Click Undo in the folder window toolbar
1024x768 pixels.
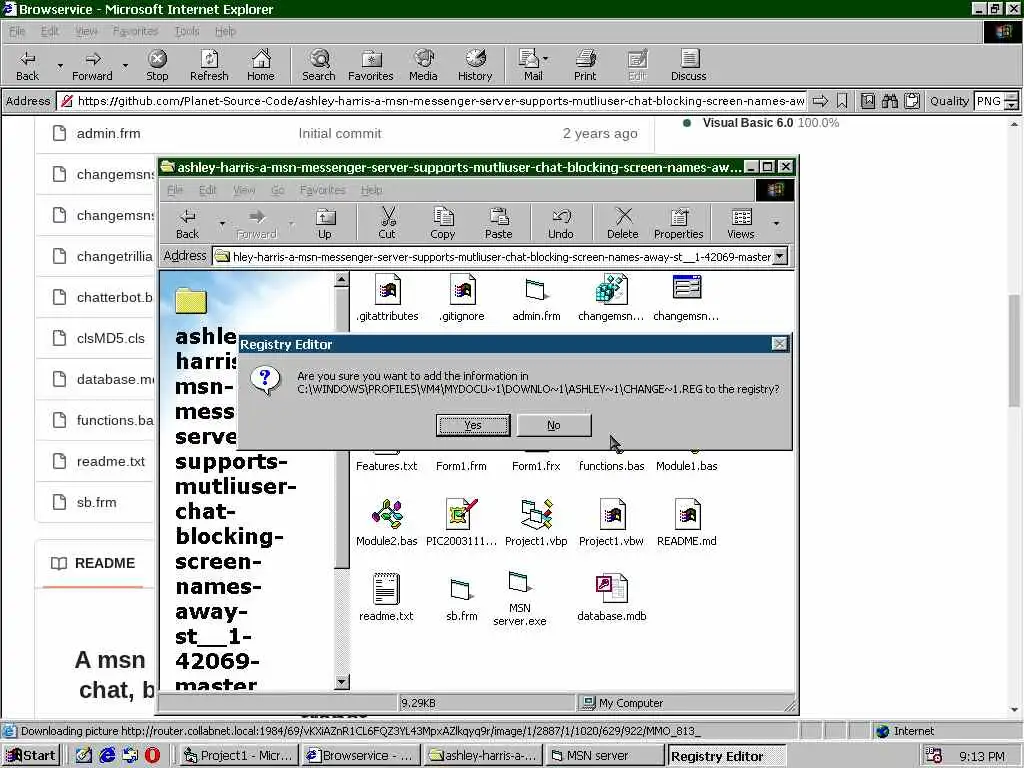tap(561, 223)
